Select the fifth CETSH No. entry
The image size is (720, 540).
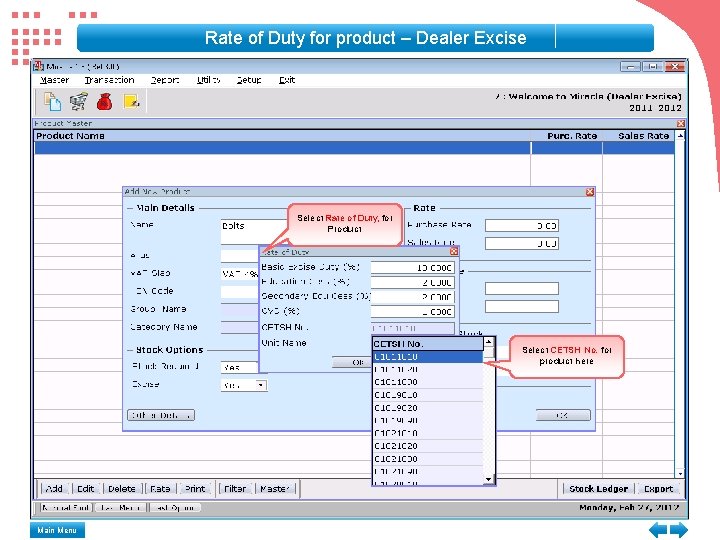pyautogui.click(x=428, y=408)
